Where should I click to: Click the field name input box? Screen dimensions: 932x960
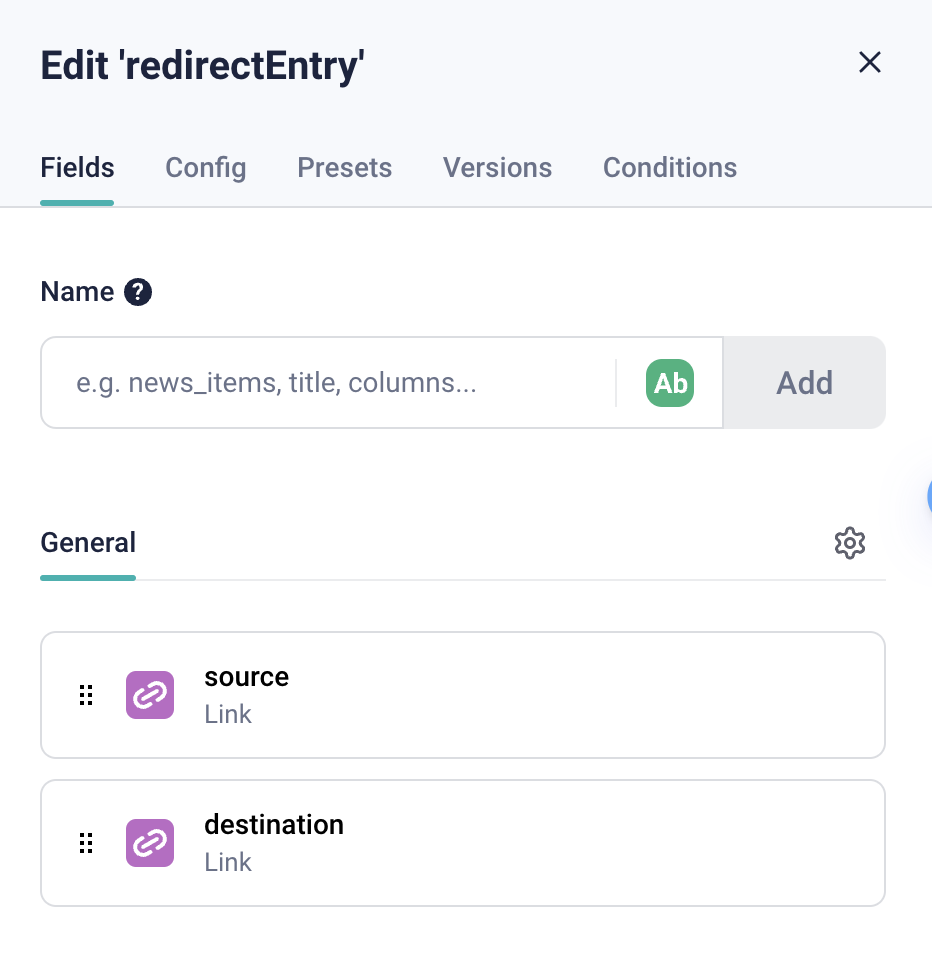point(330,382)
